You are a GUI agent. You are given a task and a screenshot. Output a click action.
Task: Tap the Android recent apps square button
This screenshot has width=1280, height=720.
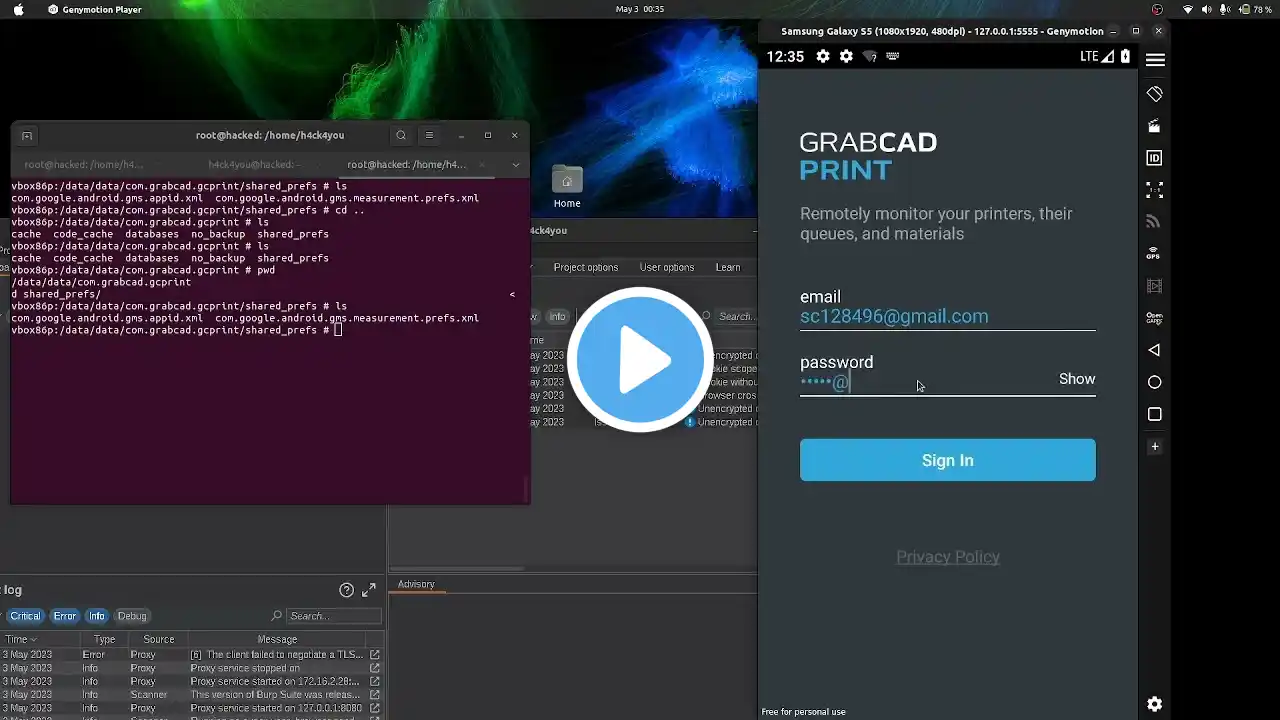pyautogui.click(x=1155, y=414)
